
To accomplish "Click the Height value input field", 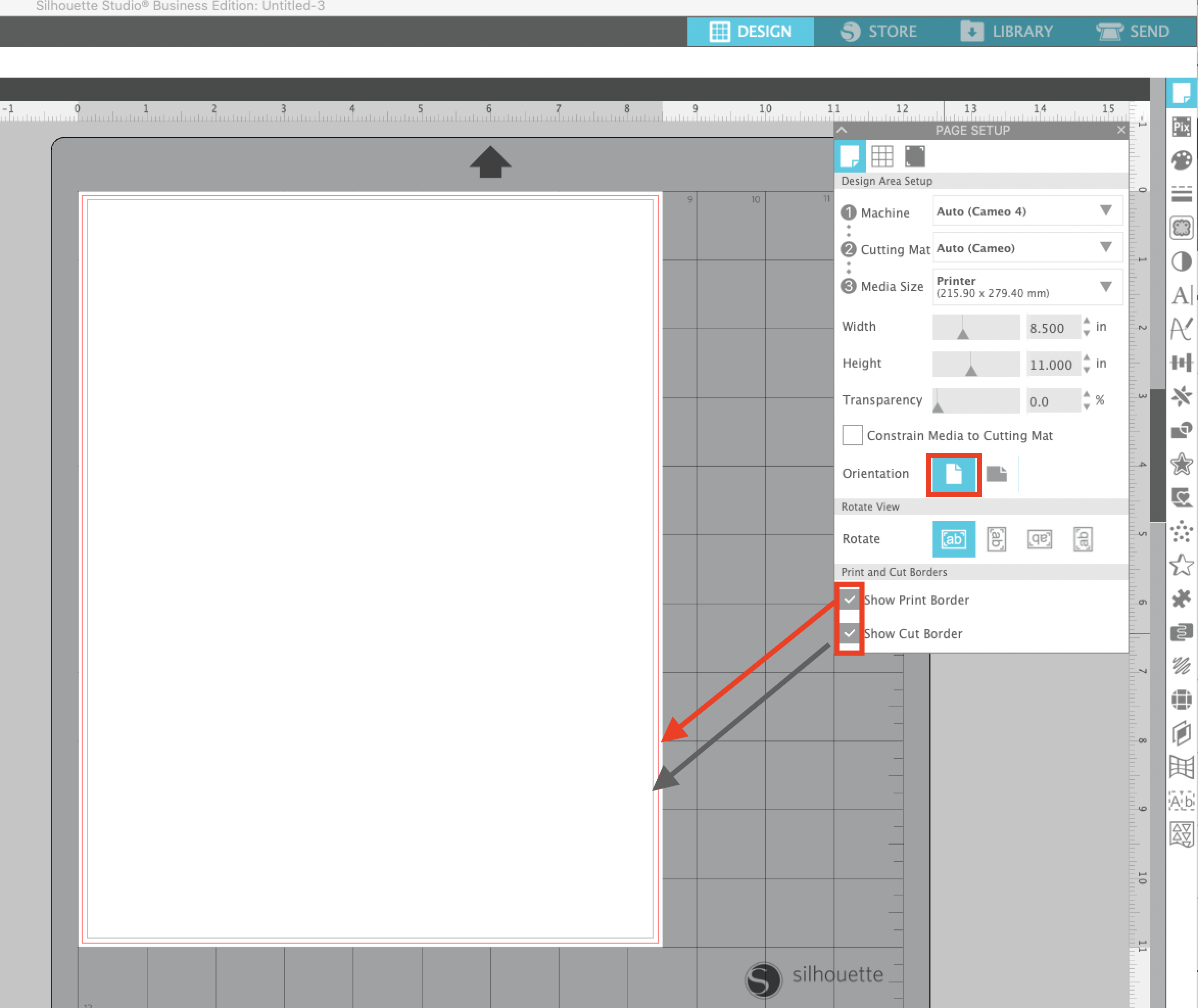I will tap(1053, 364).
